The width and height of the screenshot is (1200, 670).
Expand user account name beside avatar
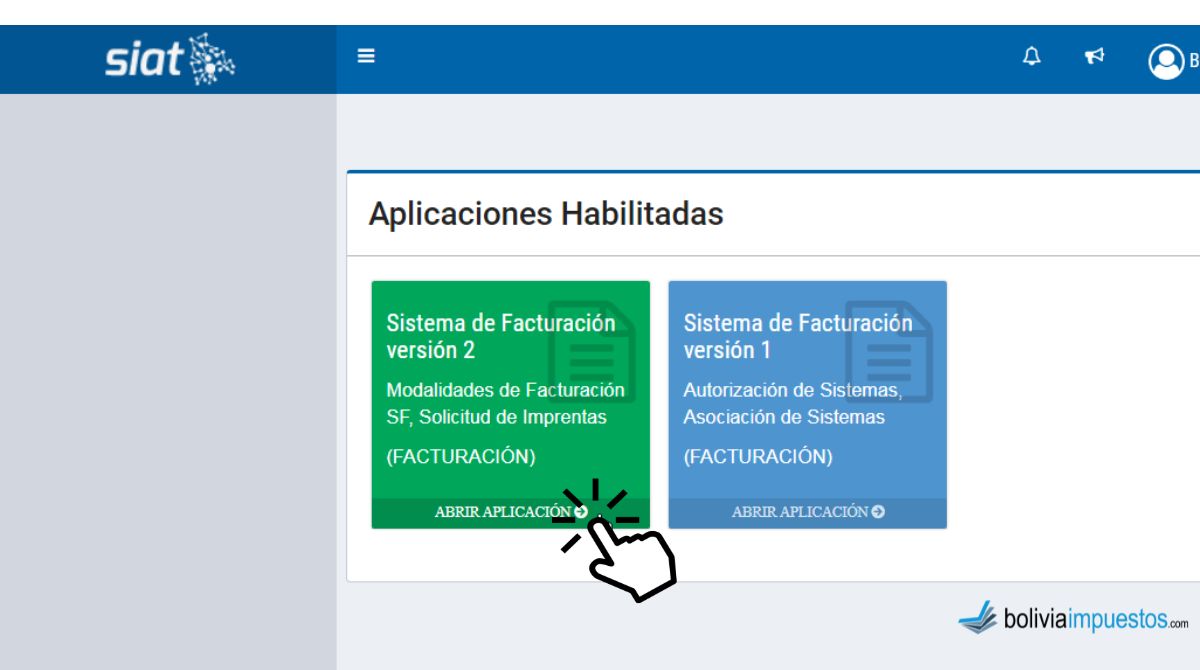click(x=1193, y=60)
